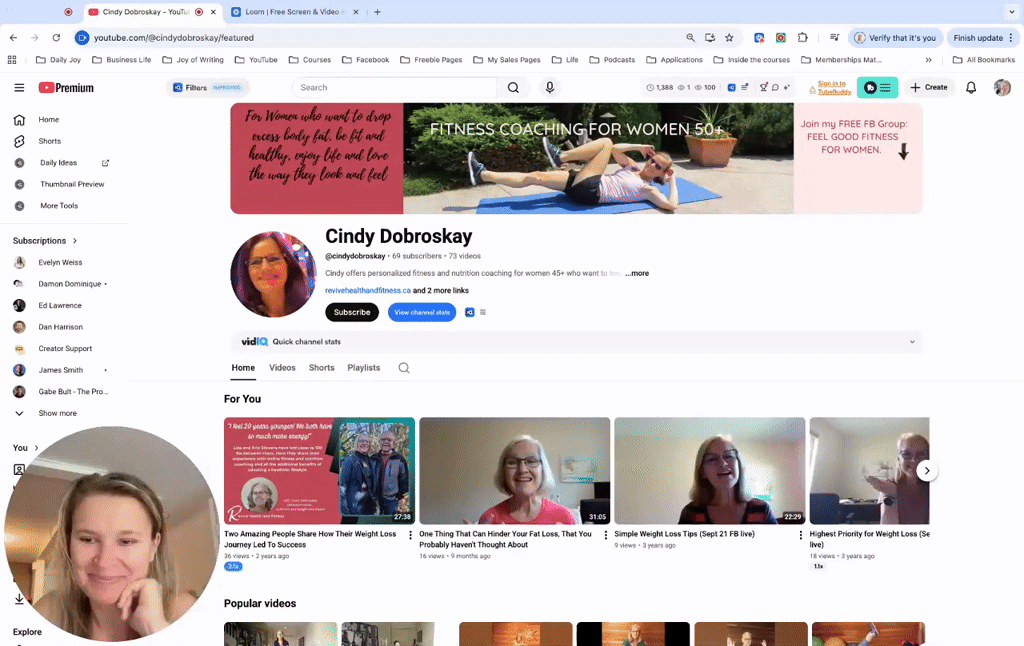Open More Tools in sidebar
The height and width of the screenshot is (646, 1024).
[x=59, y=206]
